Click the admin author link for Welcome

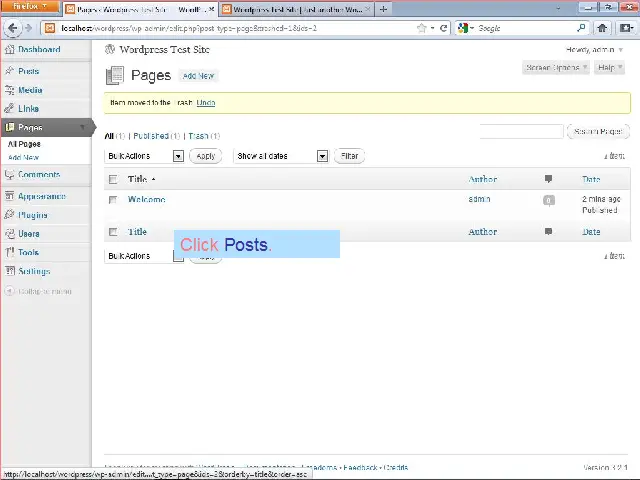coord(479,199)
